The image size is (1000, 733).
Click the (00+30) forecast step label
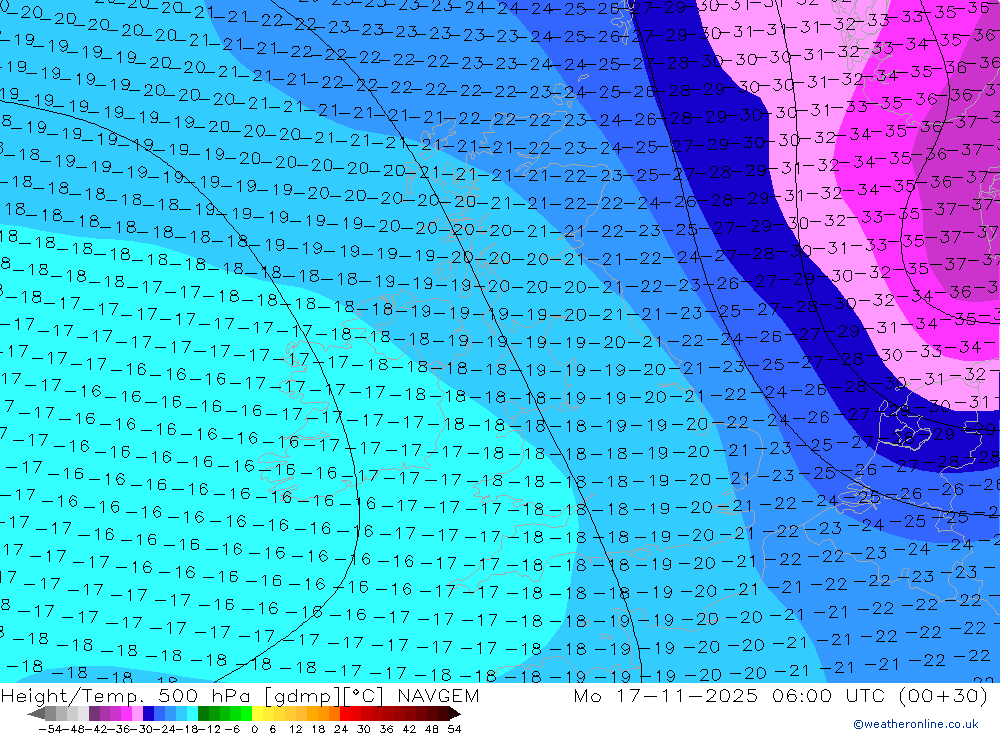(943, 695)
